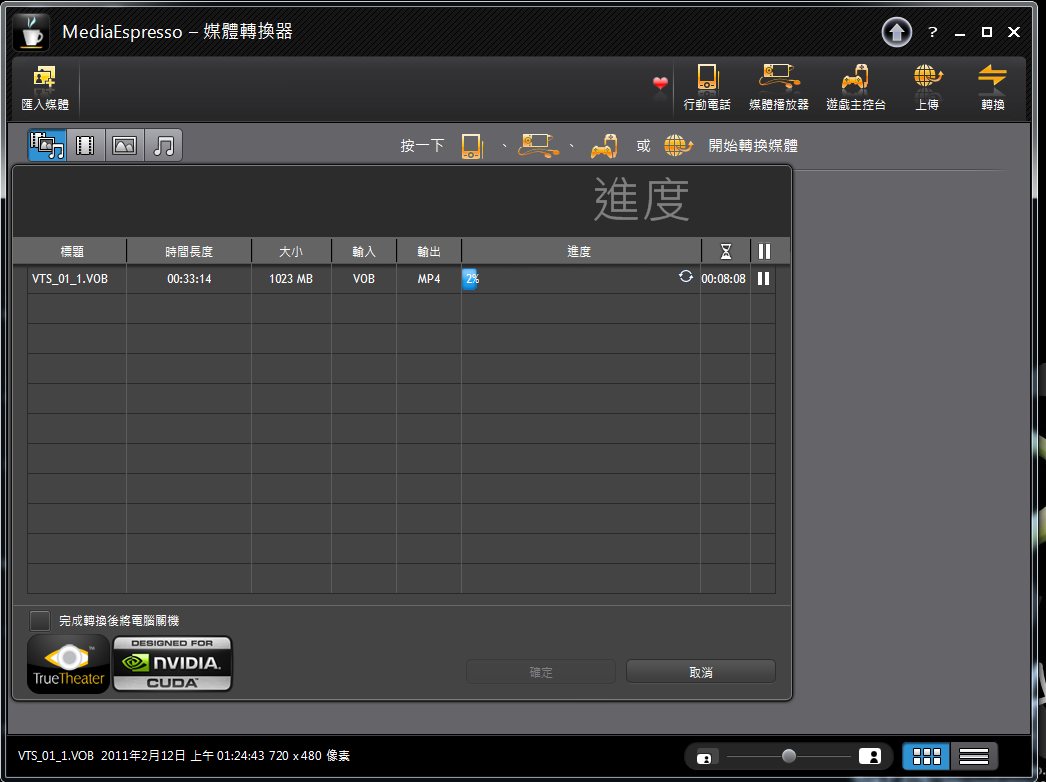Select the Media Player (媒體播放器) device icon
The image size is (1046, 782).
pos(778,87)
